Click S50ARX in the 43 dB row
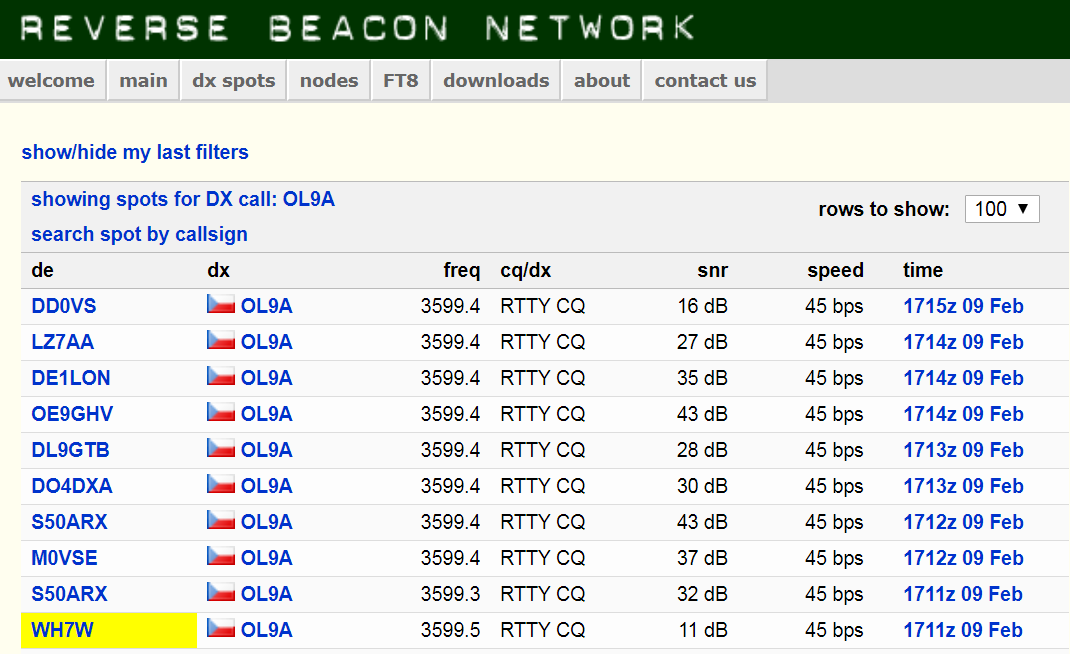 click(x=69, y=522)
